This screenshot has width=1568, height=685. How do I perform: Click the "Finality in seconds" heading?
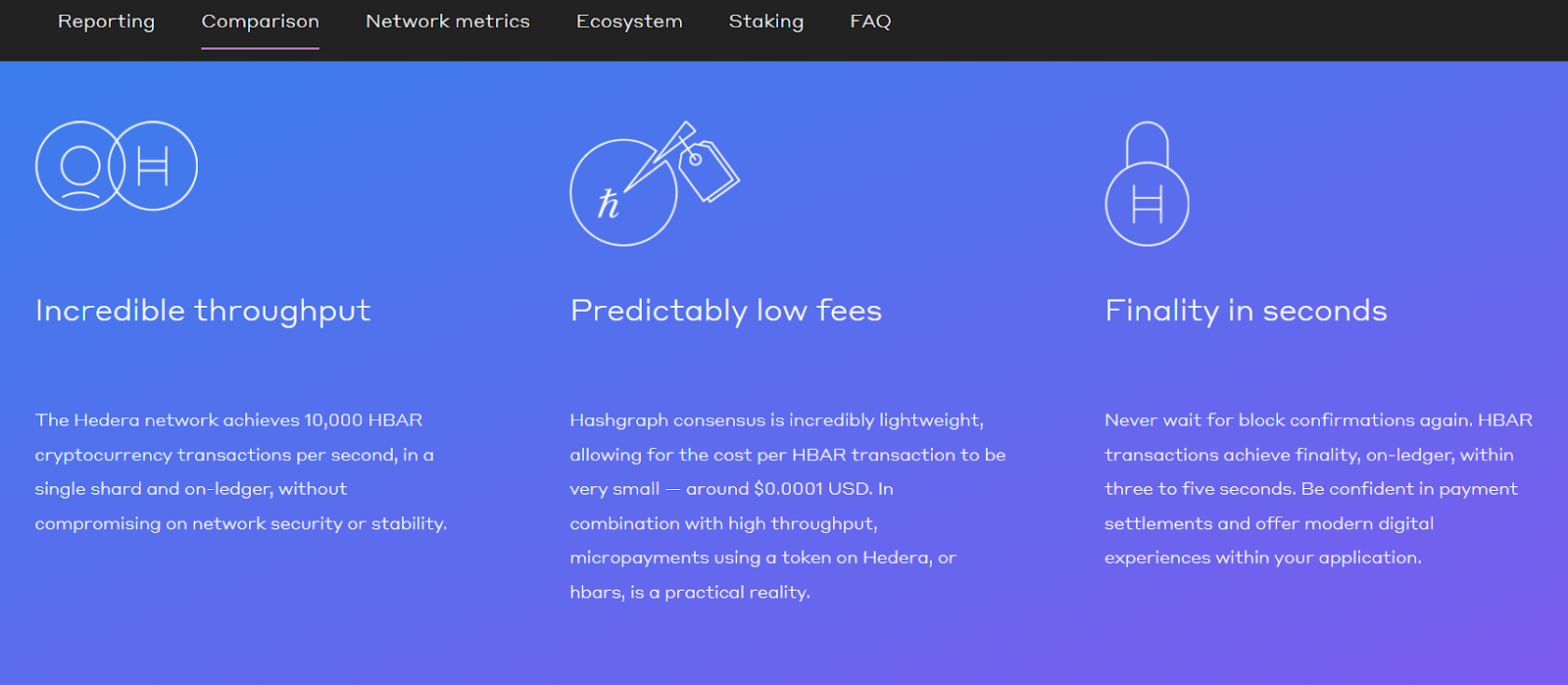pyautogui.click(x=1246, y=311)
